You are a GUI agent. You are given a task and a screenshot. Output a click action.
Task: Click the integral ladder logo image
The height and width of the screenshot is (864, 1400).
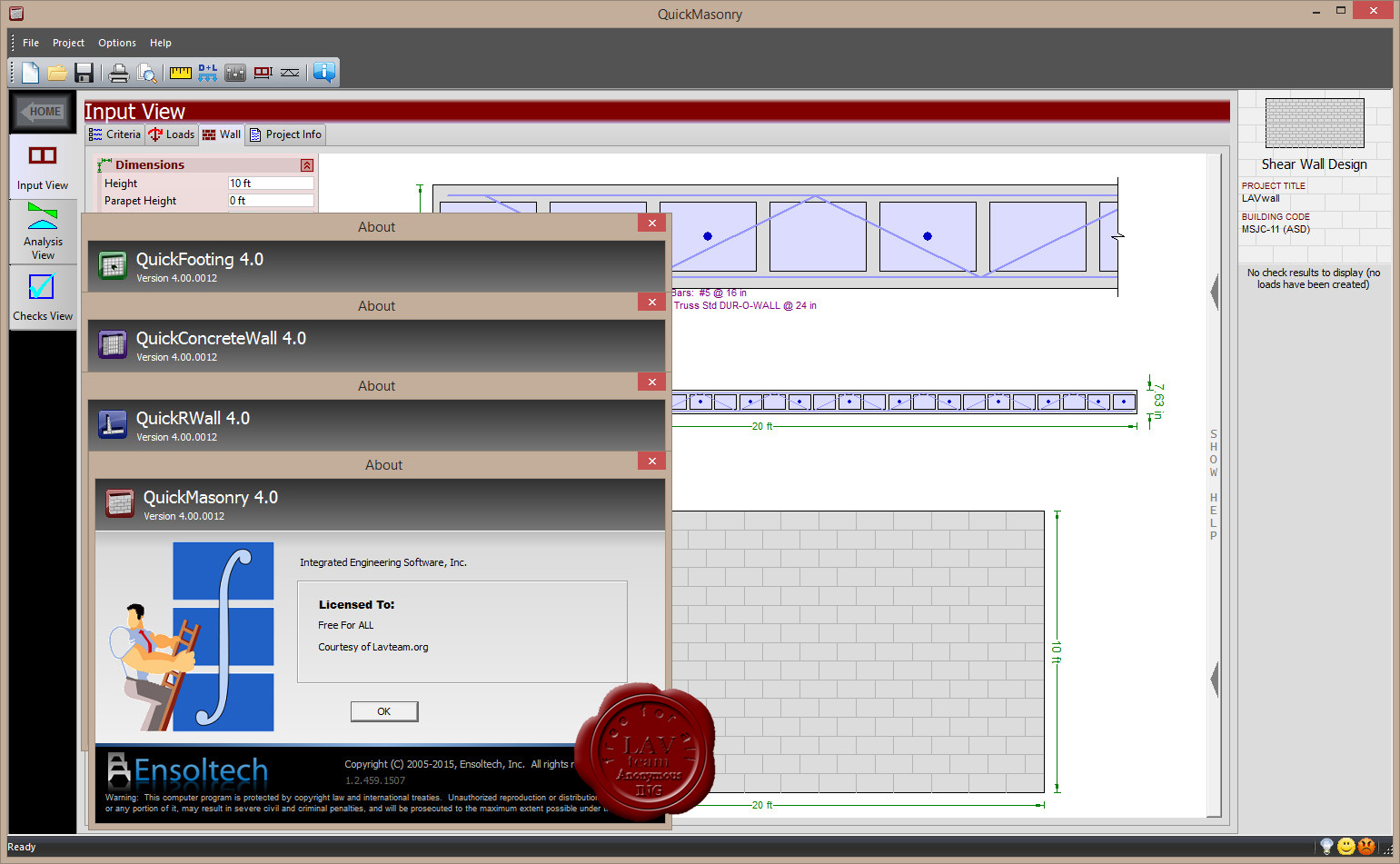tap(194, 636)
